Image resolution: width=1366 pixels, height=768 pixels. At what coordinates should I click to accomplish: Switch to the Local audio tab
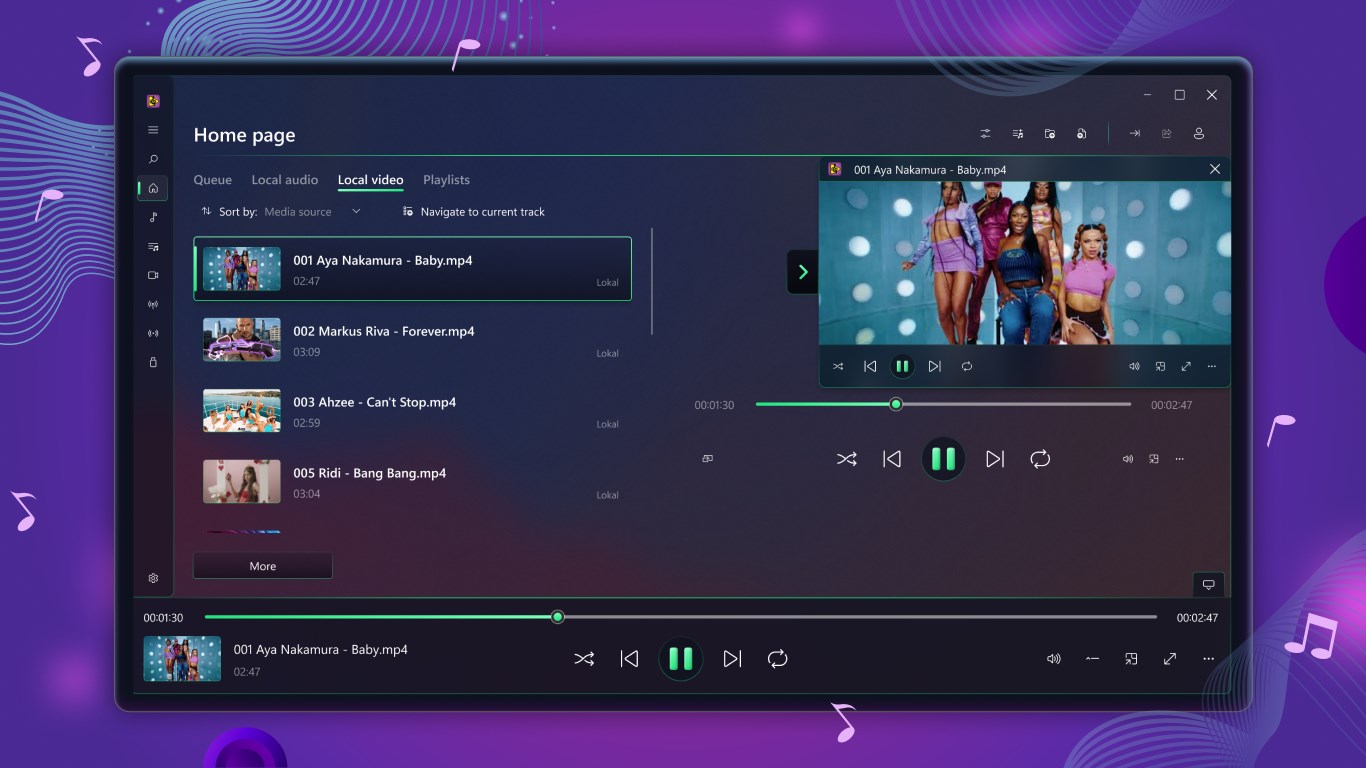(285, 180)
